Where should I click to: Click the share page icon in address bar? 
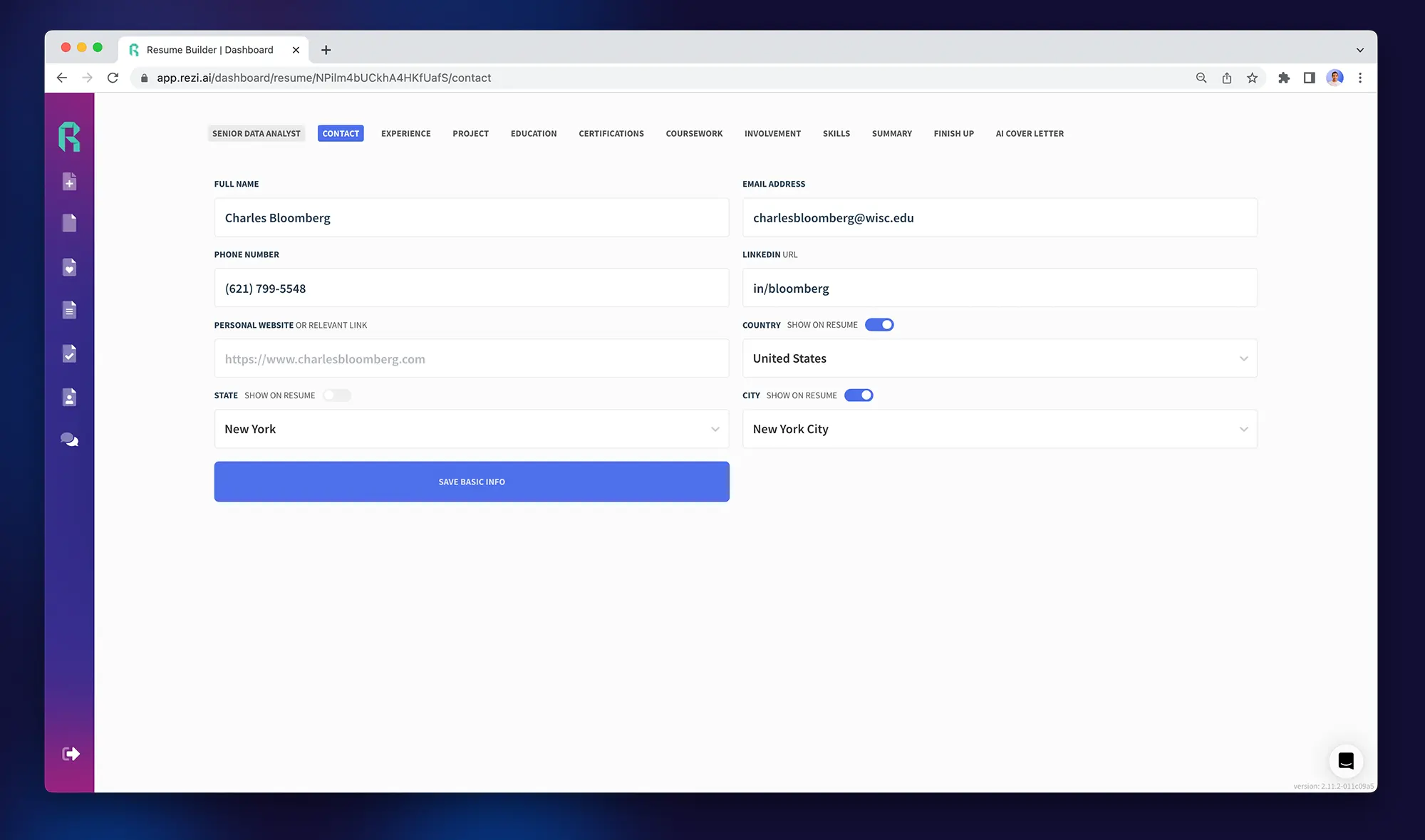1227,78
